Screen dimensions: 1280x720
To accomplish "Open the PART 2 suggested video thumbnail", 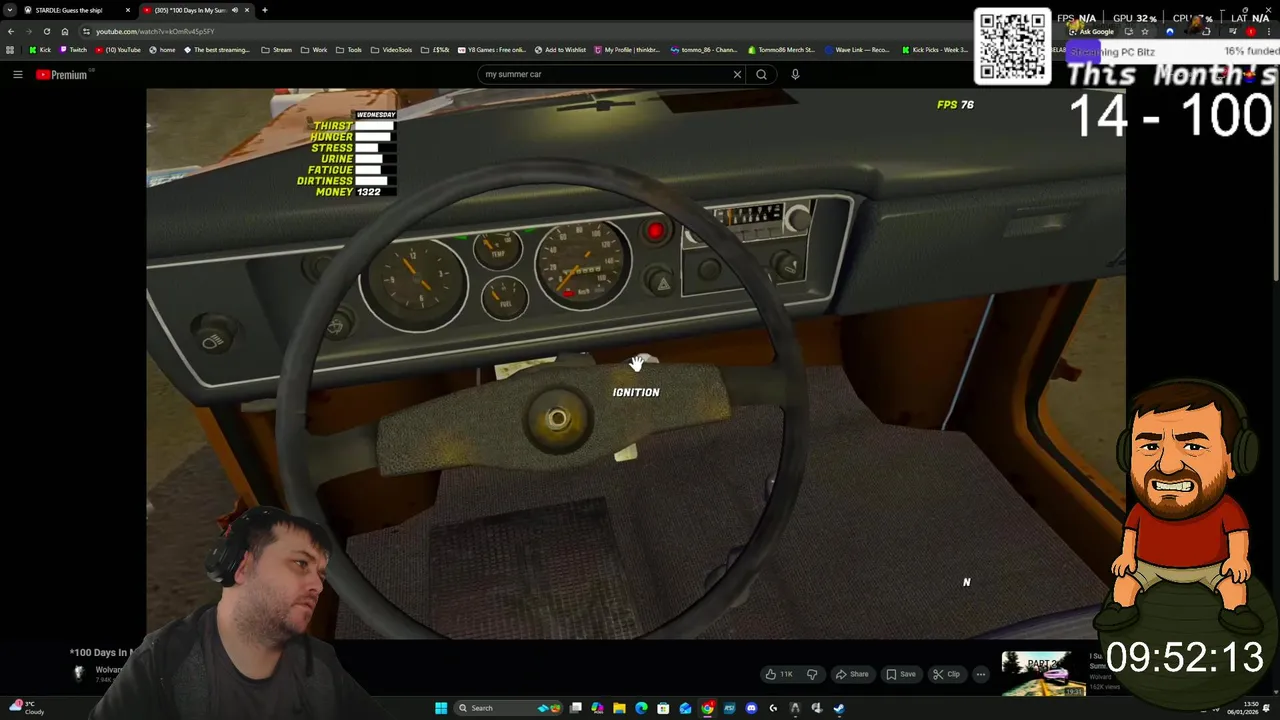I will tap(1043, 674).
